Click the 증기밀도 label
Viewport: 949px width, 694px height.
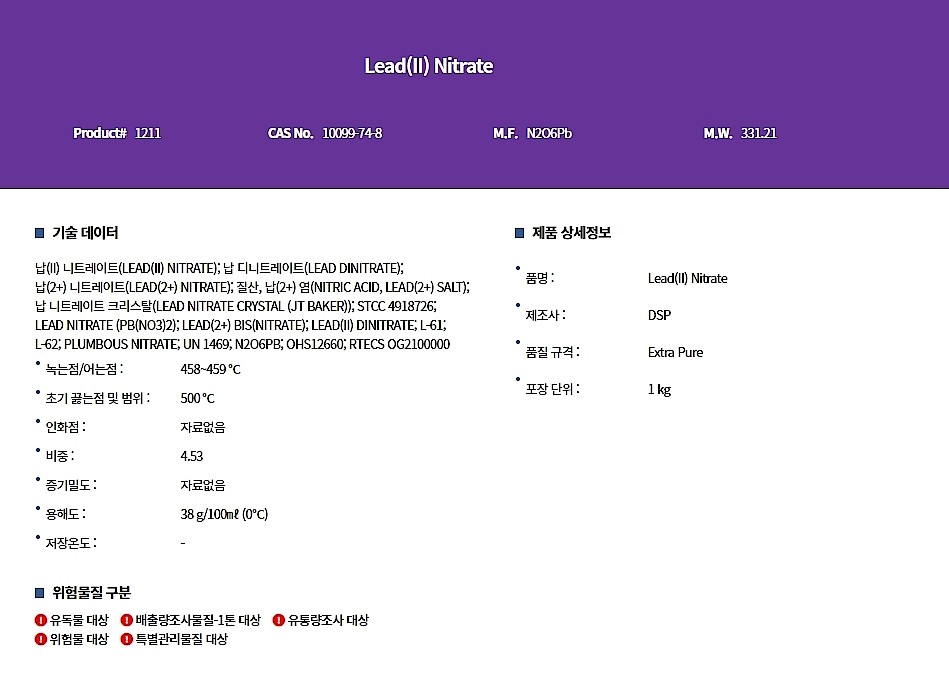point(71,485)
